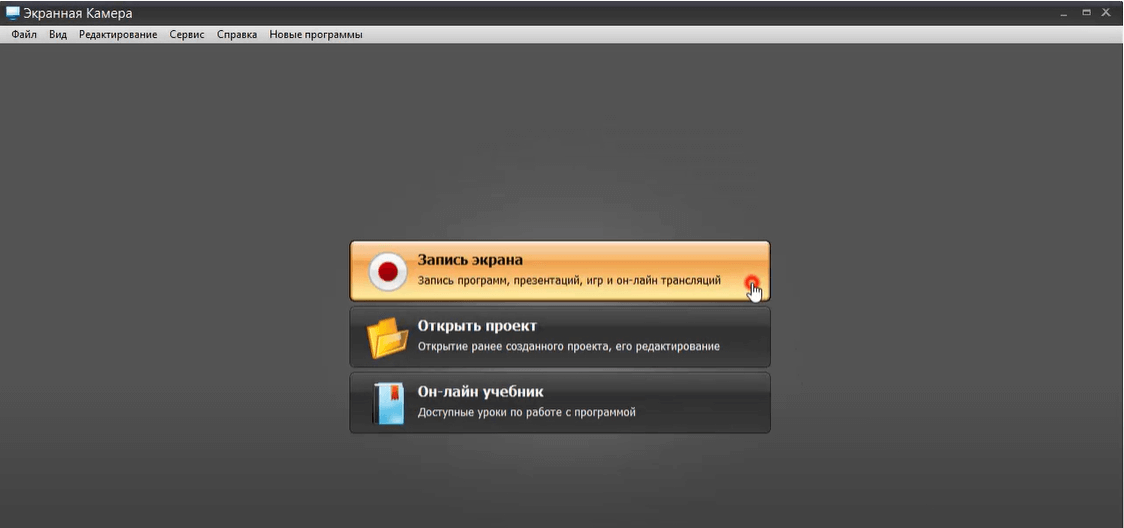The height and width of the screenshot is (528, 1124).
Task: Open the Он-лайн учебник button
Action: click(x=560, y=403)
